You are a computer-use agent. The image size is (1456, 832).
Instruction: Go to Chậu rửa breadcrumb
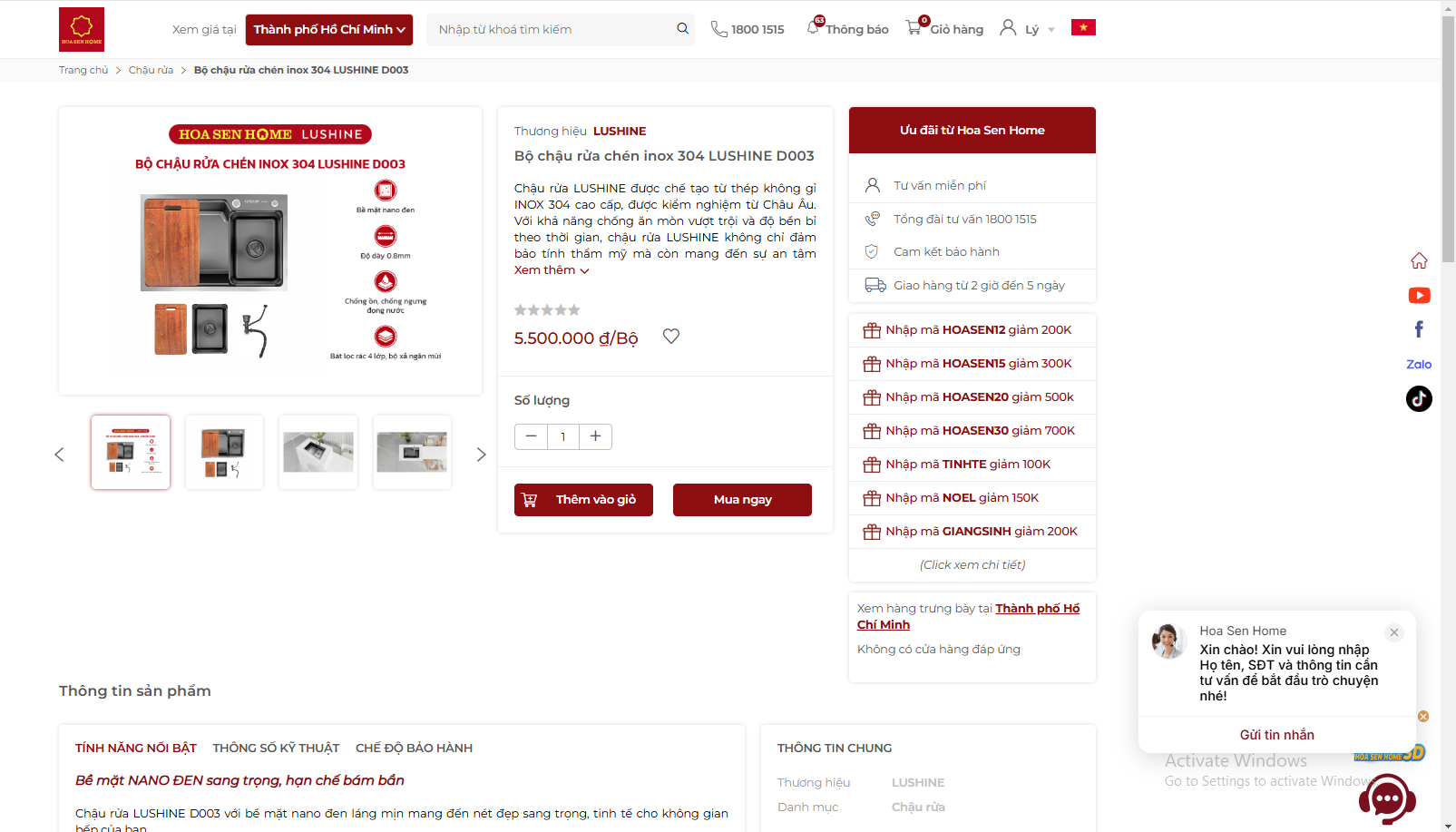click(151, 70)
